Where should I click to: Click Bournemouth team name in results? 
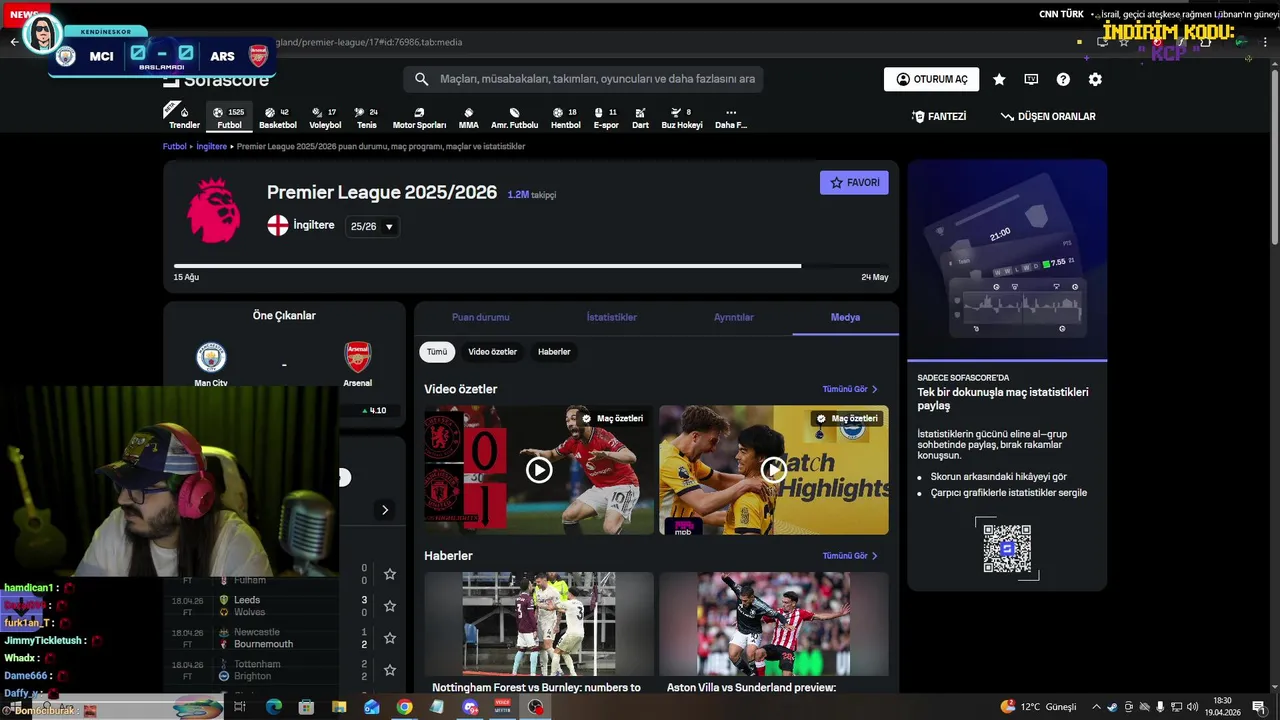263,645
